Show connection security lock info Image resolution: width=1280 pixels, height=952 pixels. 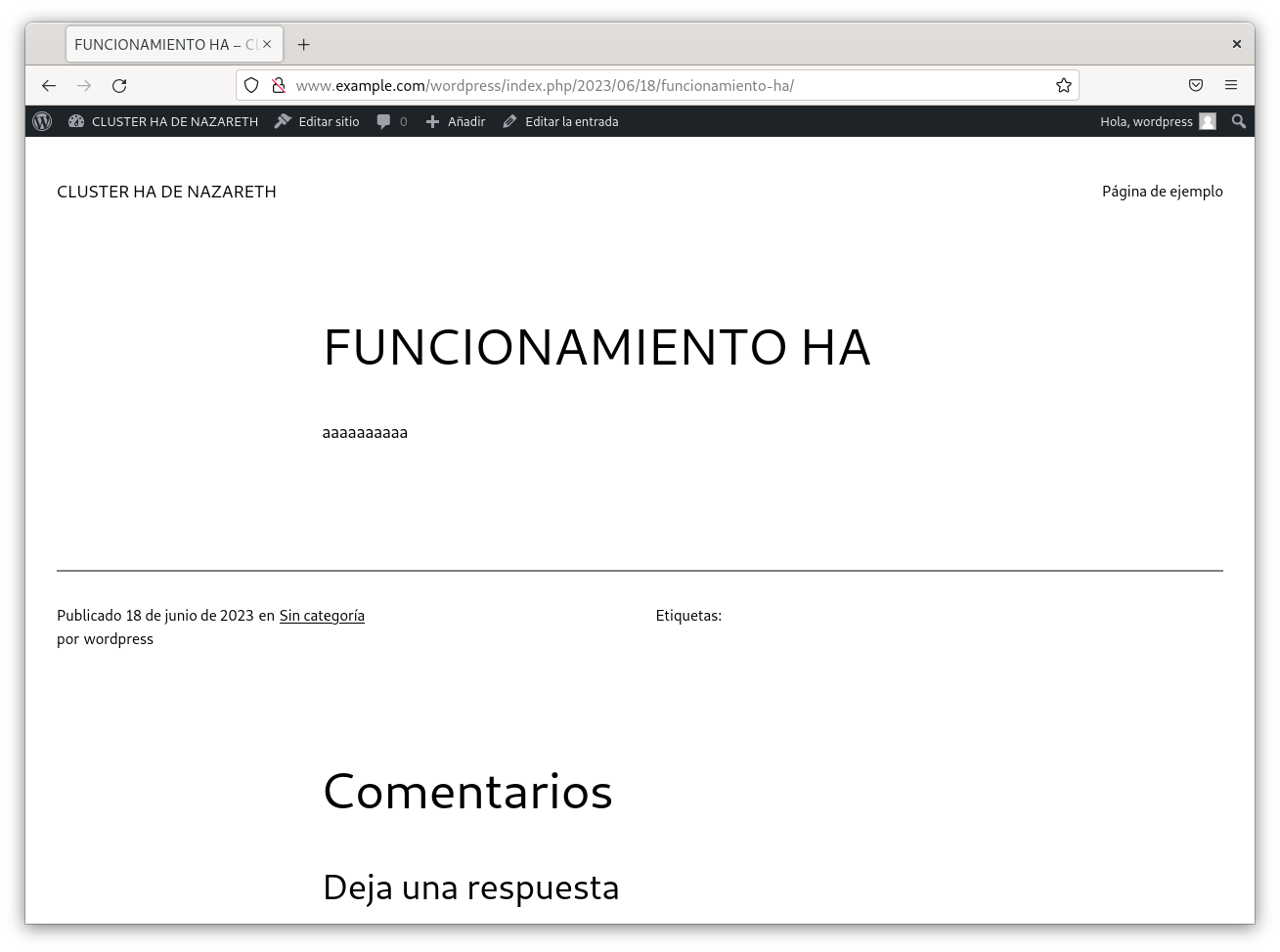coord(278,85)
